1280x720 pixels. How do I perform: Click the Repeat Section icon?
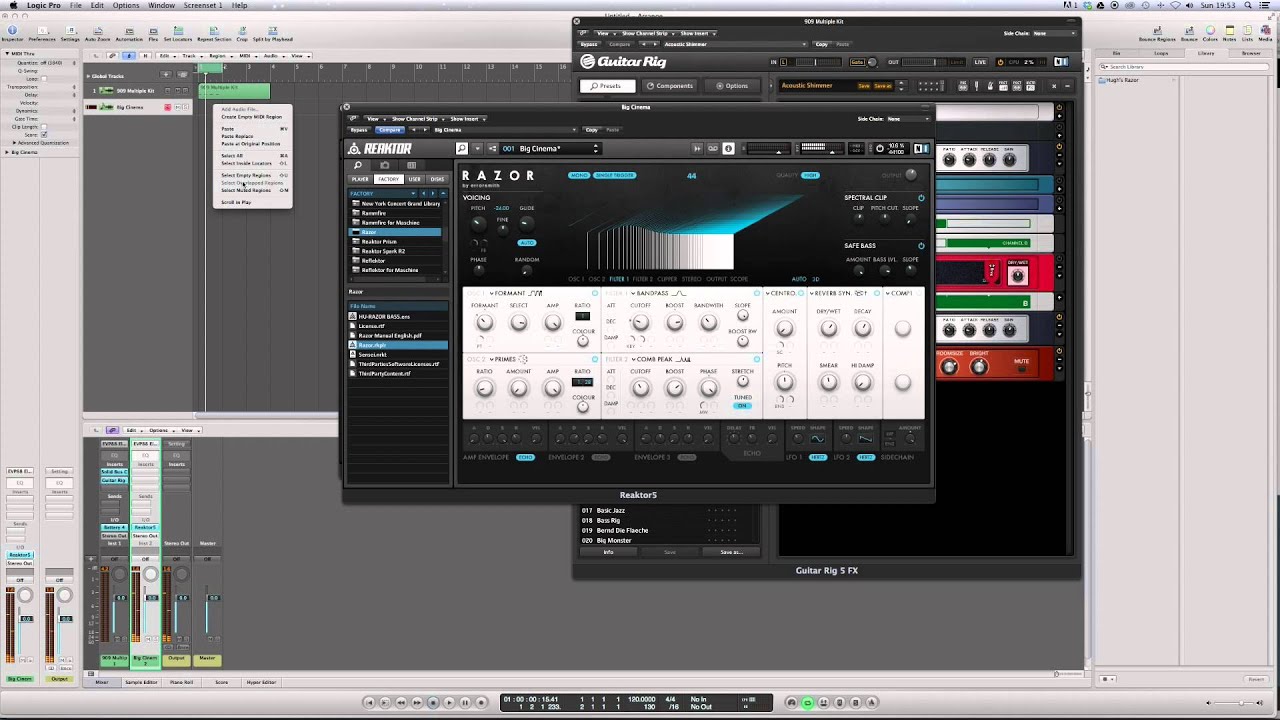[x=214, y=31]
